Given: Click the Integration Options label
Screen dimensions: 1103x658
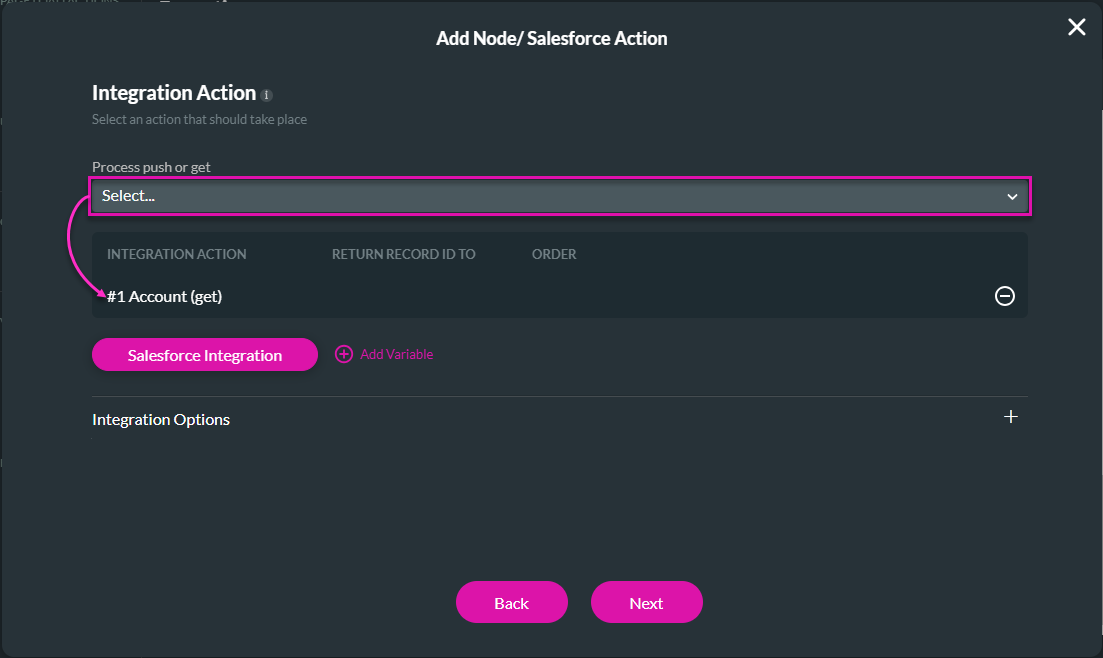Looking at the screenshot, I should coord(161,419).
